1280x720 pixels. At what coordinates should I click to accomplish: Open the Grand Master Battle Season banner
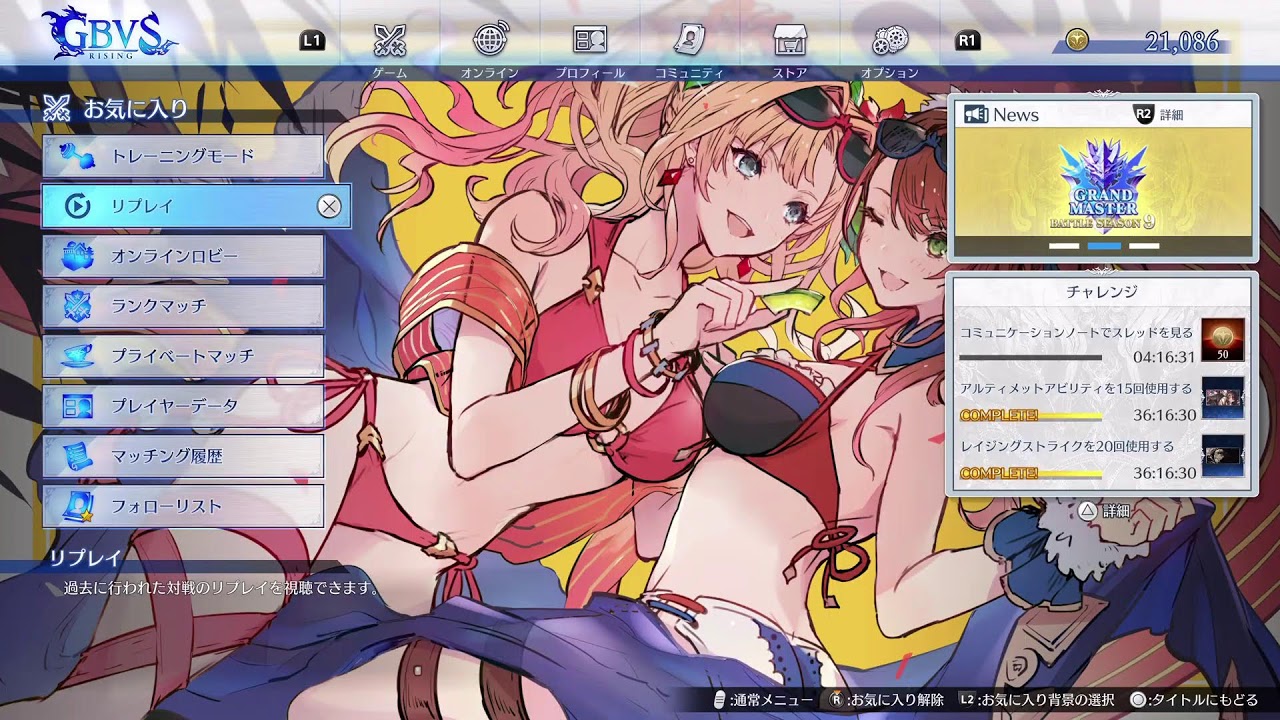tap(1103, 182)
